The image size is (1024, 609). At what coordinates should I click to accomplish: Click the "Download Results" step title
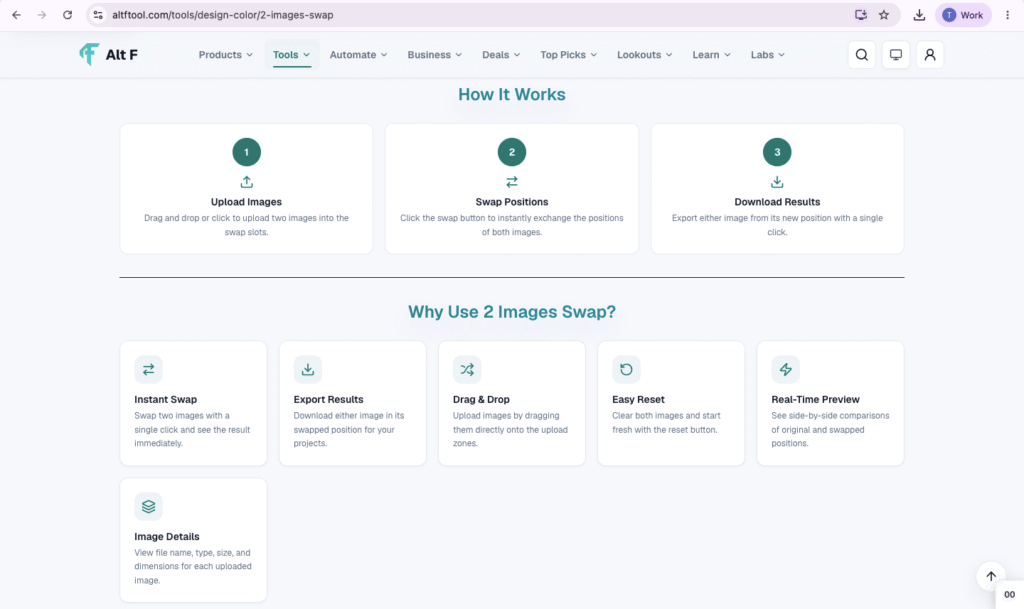coord(776,202)
